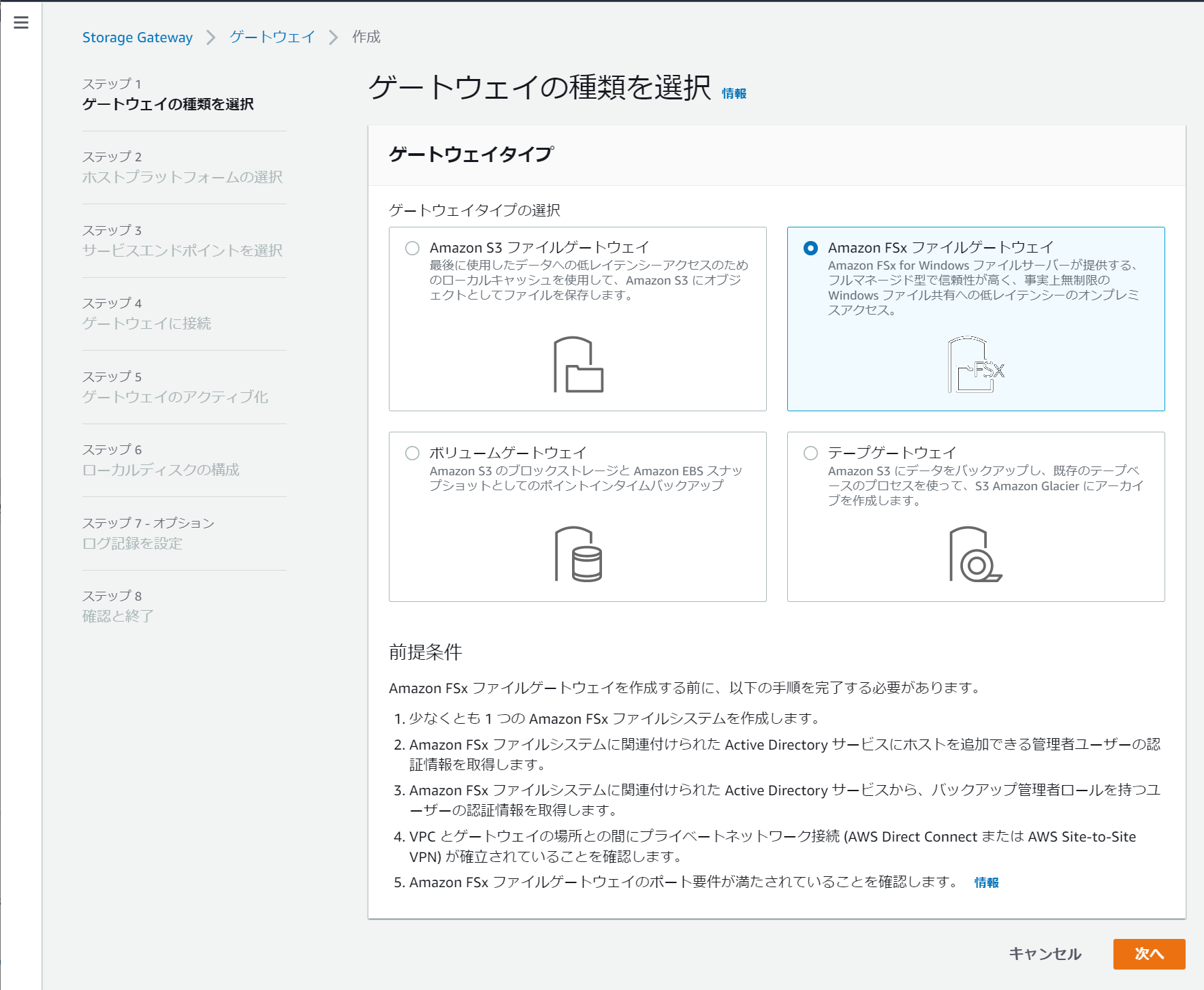This screenshot has width=1204, height=990.
Task: Open 情報 link beside the page title
Action: [734, 93]
